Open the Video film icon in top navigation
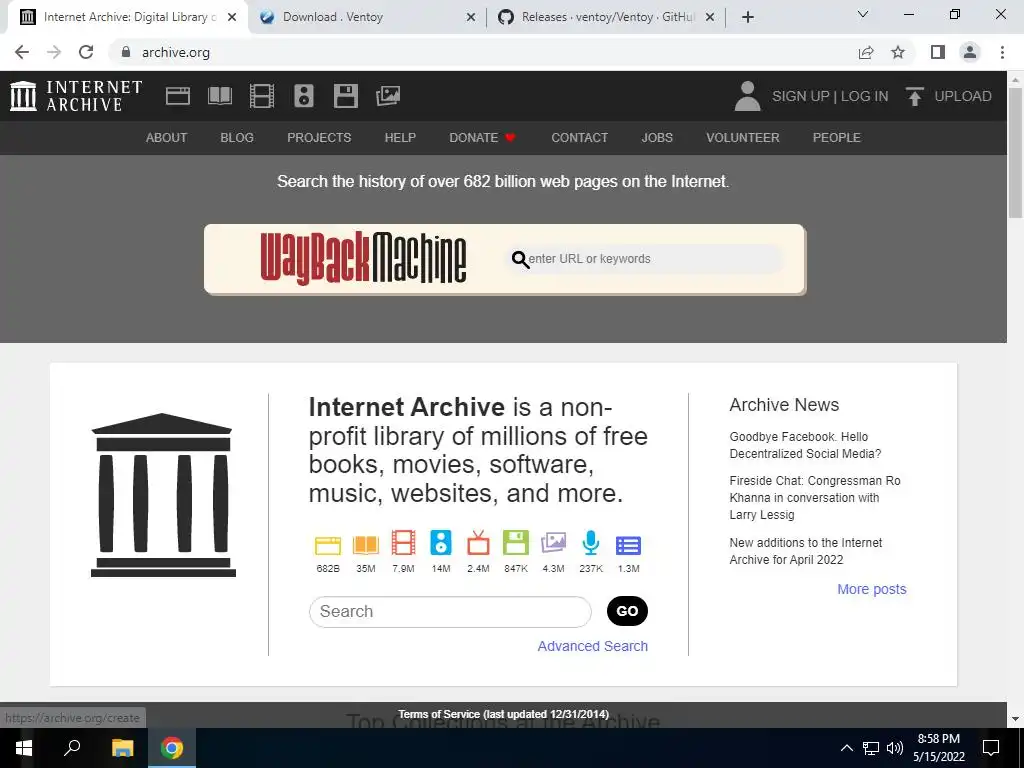Screen dimensions: 1024x768 tap(262, 96)
